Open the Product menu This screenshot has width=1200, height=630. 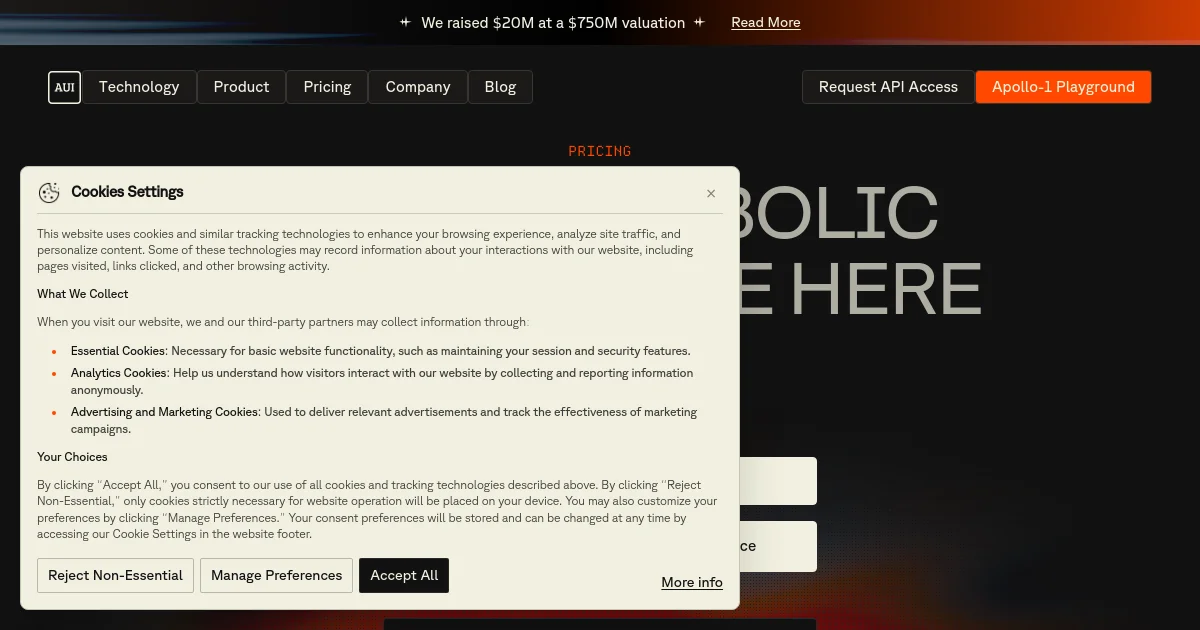pos(241,87)
